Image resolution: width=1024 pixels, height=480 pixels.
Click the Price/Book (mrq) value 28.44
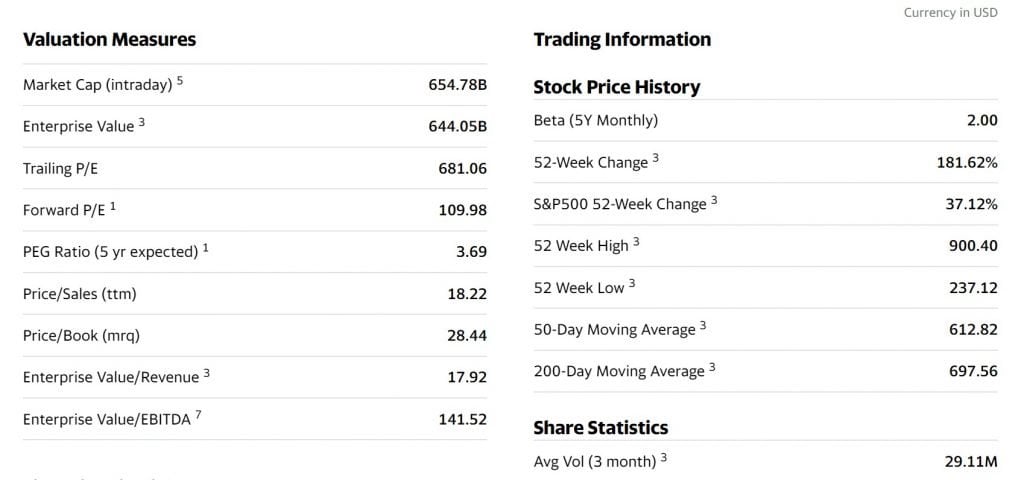pos(467,336)
